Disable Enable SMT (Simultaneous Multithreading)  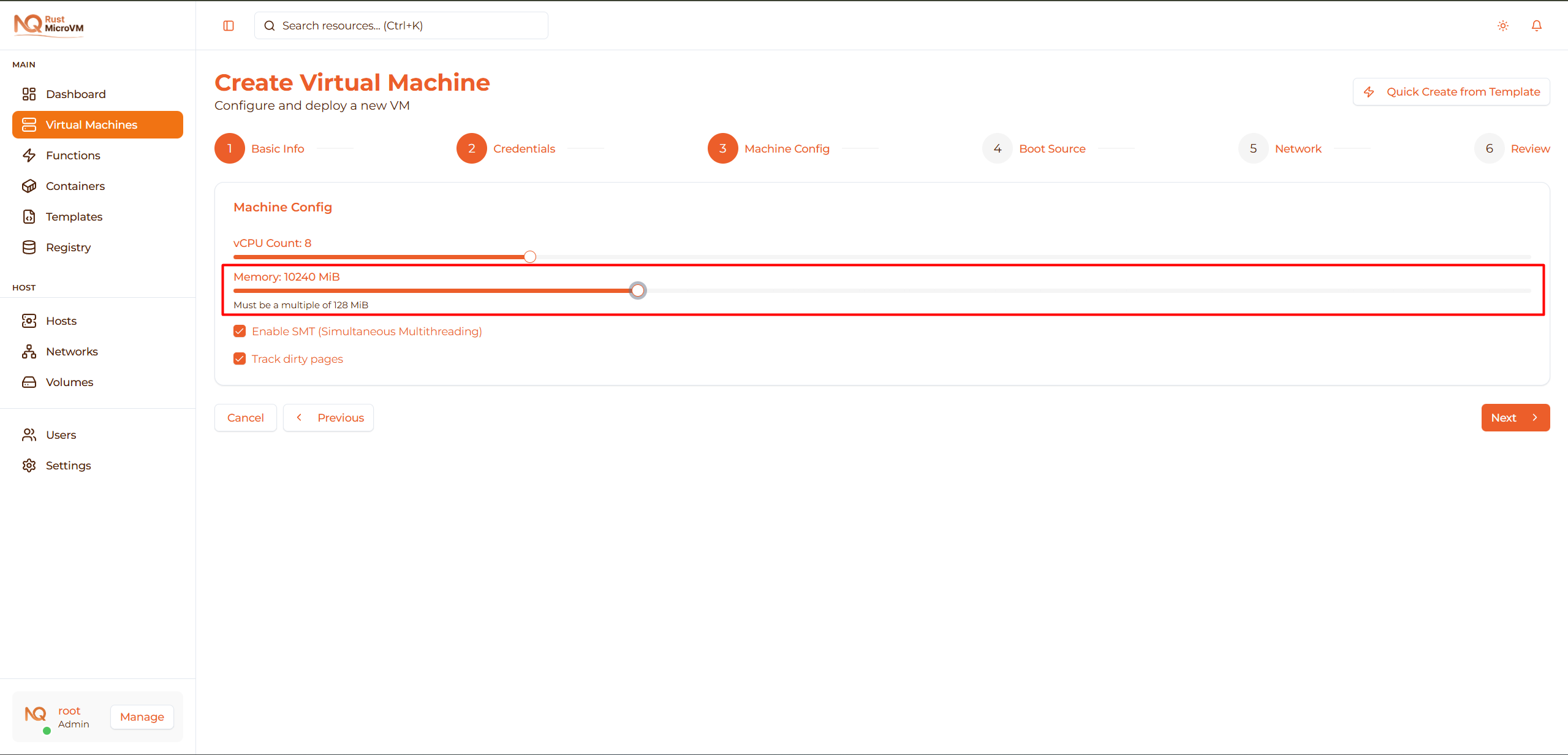click(240, 330)
